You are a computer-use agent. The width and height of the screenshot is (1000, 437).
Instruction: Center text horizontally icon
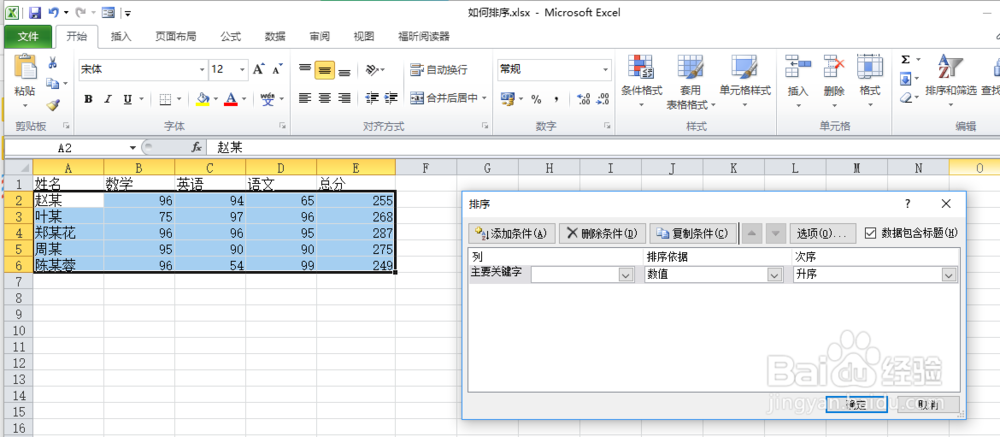(x=325, y=98)
